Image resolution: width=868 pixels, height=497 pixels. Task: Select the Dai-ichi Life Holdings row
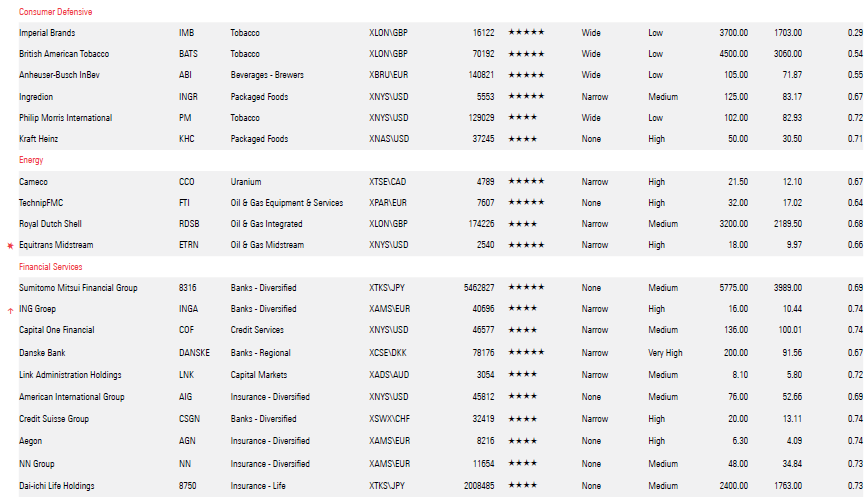(57, 486)
